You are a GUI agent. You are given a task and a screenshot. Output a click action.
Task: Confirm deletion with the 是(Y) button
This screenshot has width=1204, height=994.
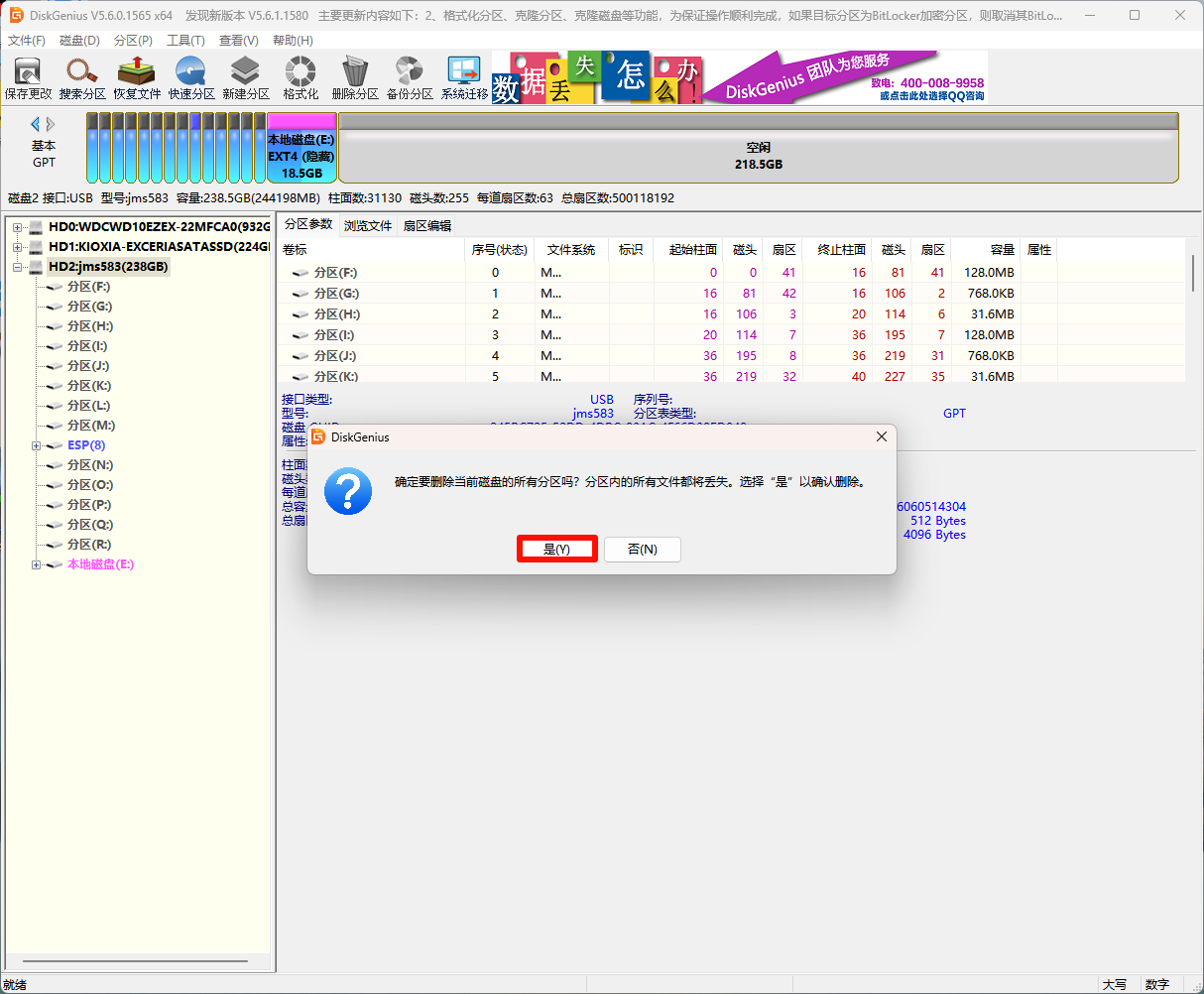pyautogui.click(x=556, y=550)
